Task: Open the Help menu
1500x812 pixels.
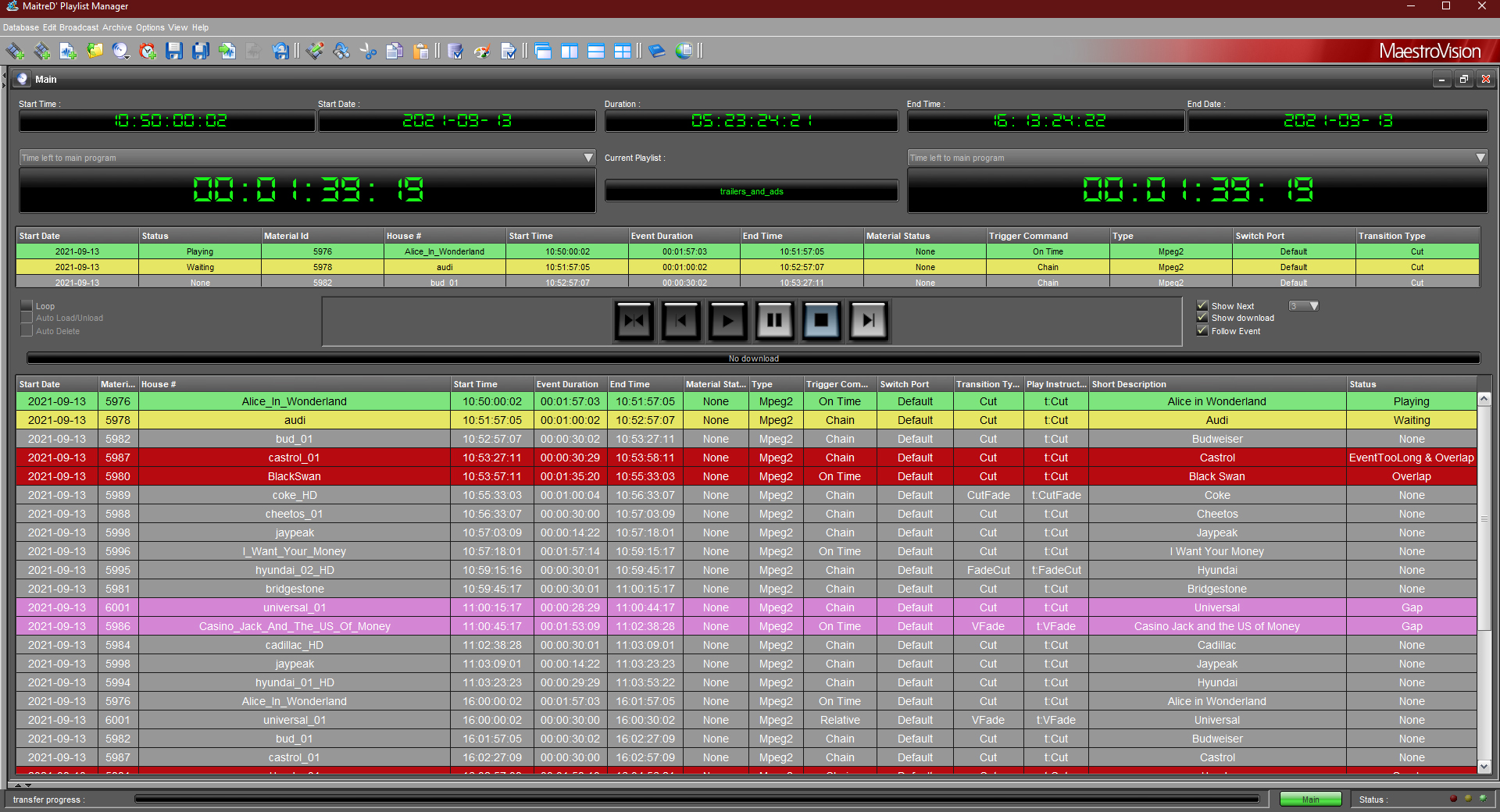Action: click(x=200, y=27)
